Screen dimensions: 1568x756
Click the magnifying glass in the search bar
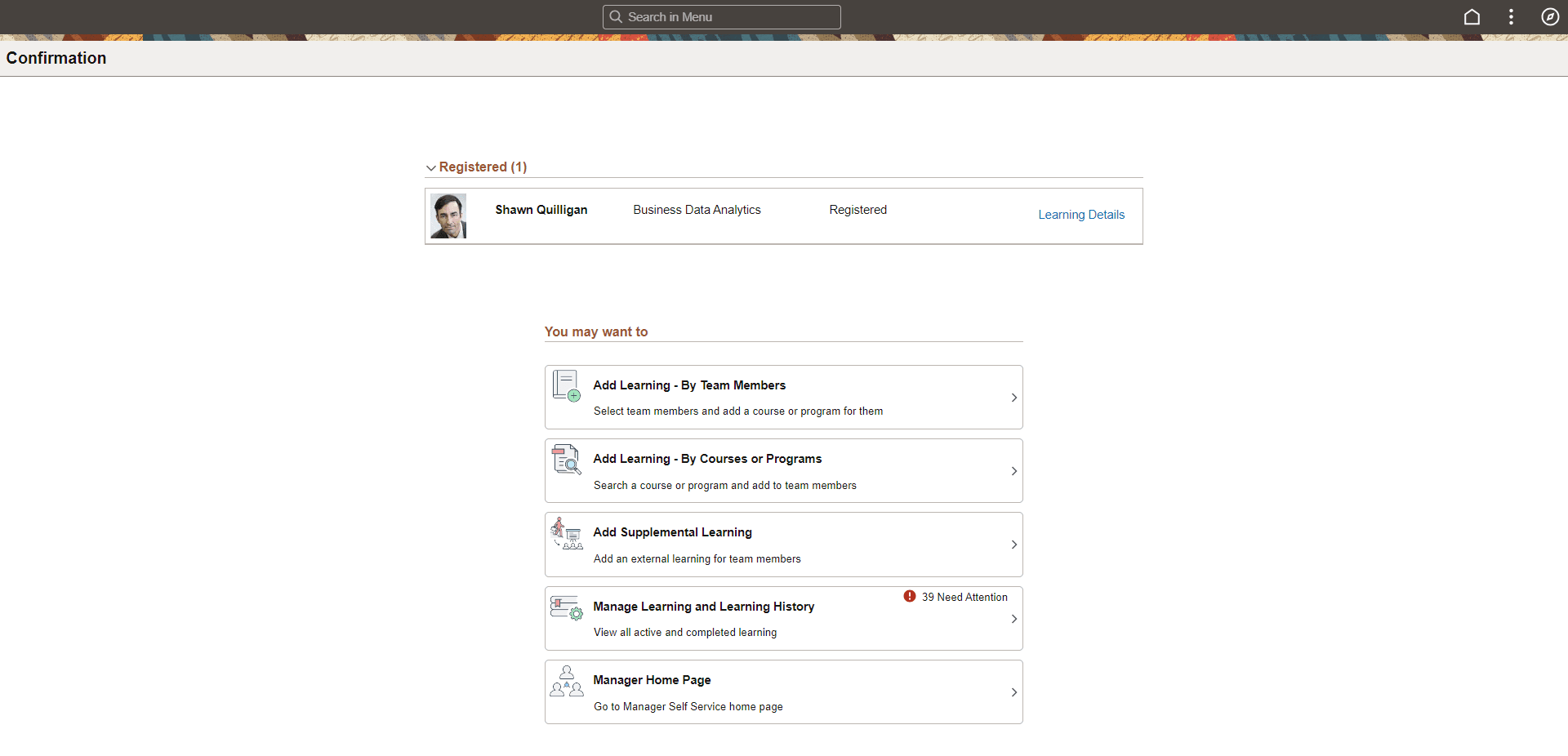tap(618, 16)
